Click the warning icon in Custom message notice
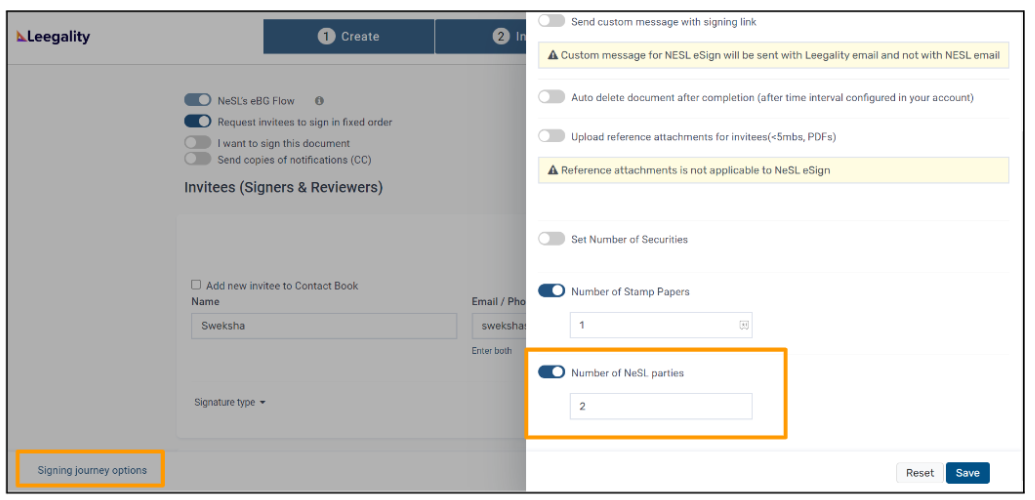Screen dimensions: 1035x500 (553, 55)
